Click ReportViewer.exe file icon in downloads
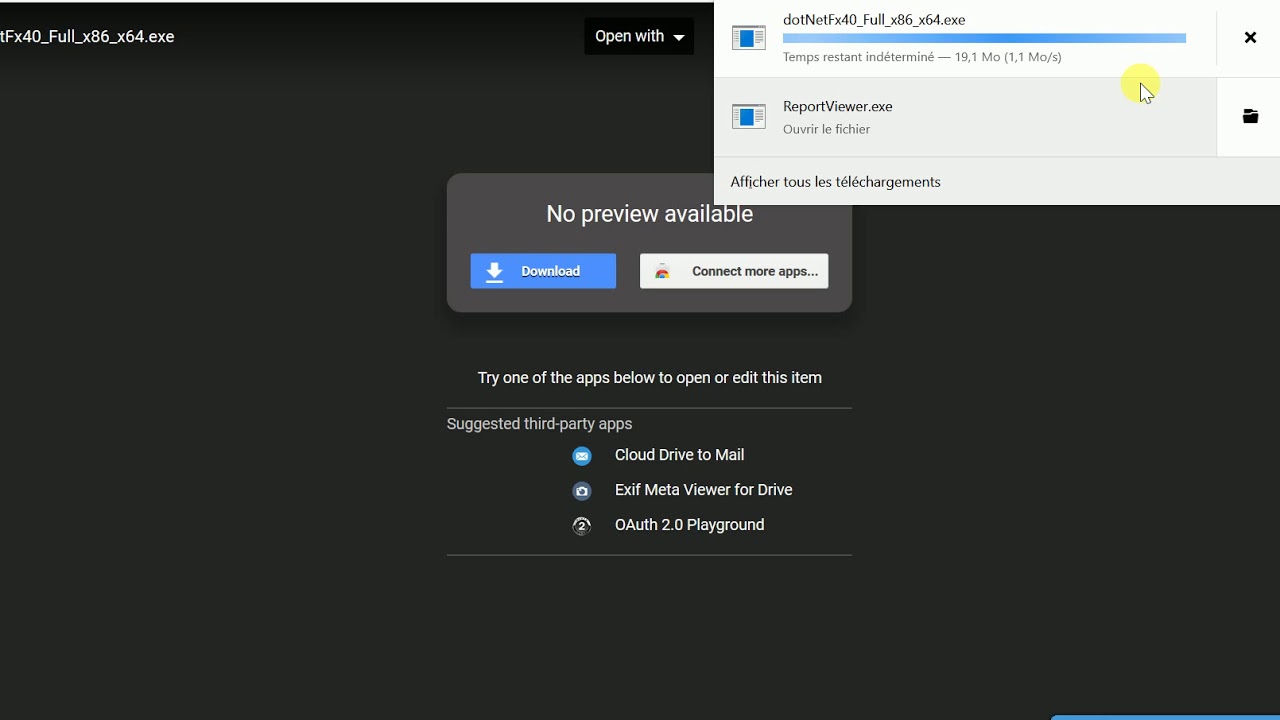1280x720 pixels. coord(749,116)
